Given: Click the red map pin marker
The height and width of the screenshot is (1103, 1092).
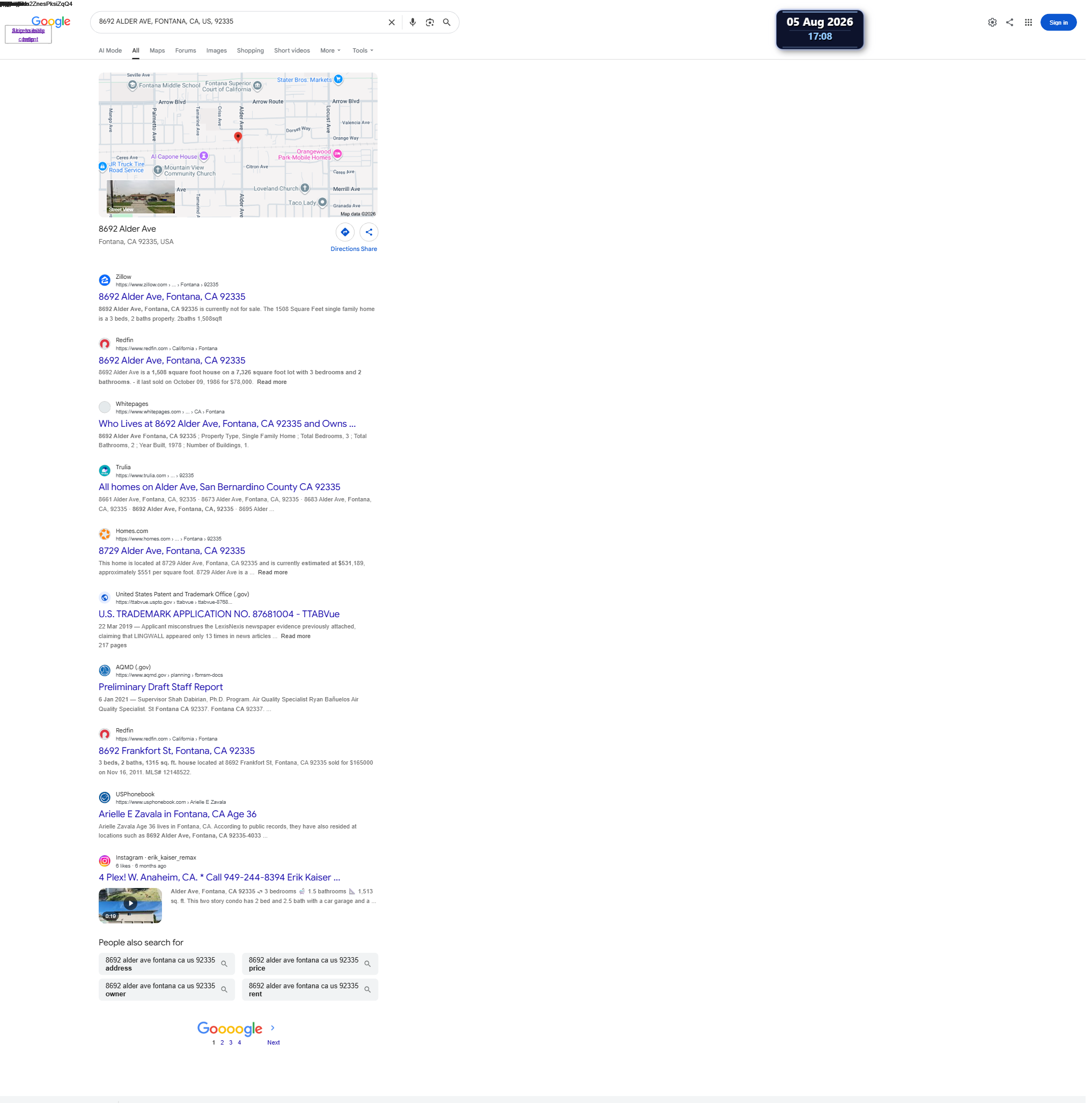Looking at the screenshot, I should (x=238, y=136).
